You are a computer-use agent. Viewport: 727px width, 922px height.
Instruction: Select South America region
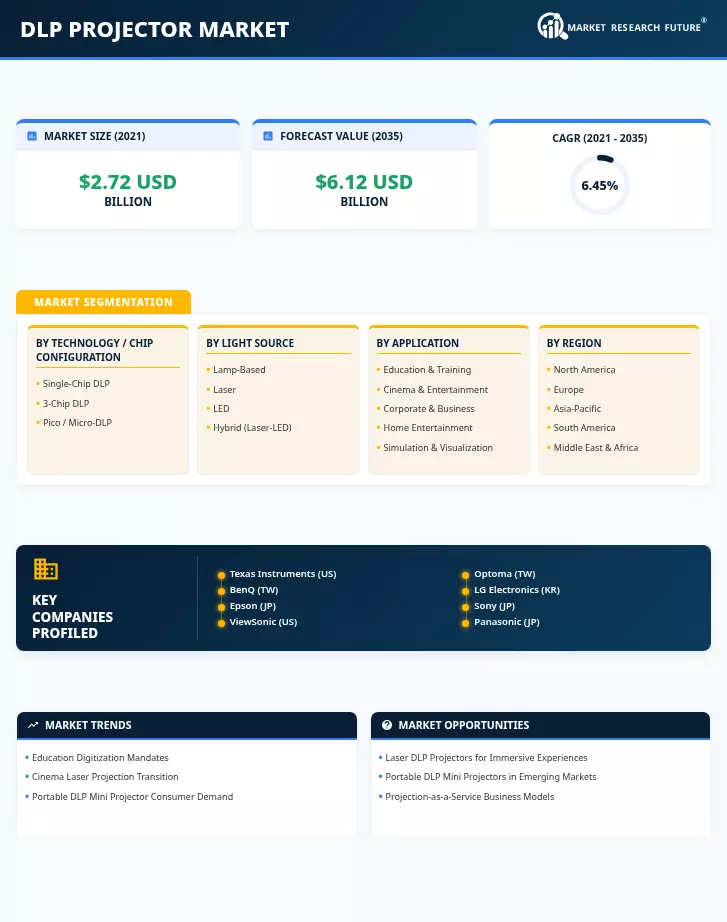pos(584,428)
